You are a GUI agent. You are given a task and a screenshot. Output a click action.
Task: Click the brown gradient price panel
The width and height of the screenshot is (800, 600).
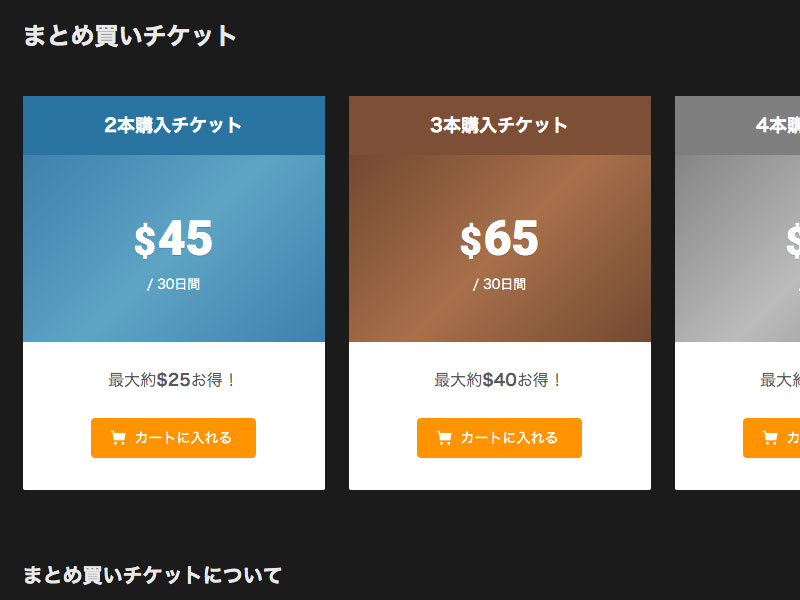tap(500, 248)
